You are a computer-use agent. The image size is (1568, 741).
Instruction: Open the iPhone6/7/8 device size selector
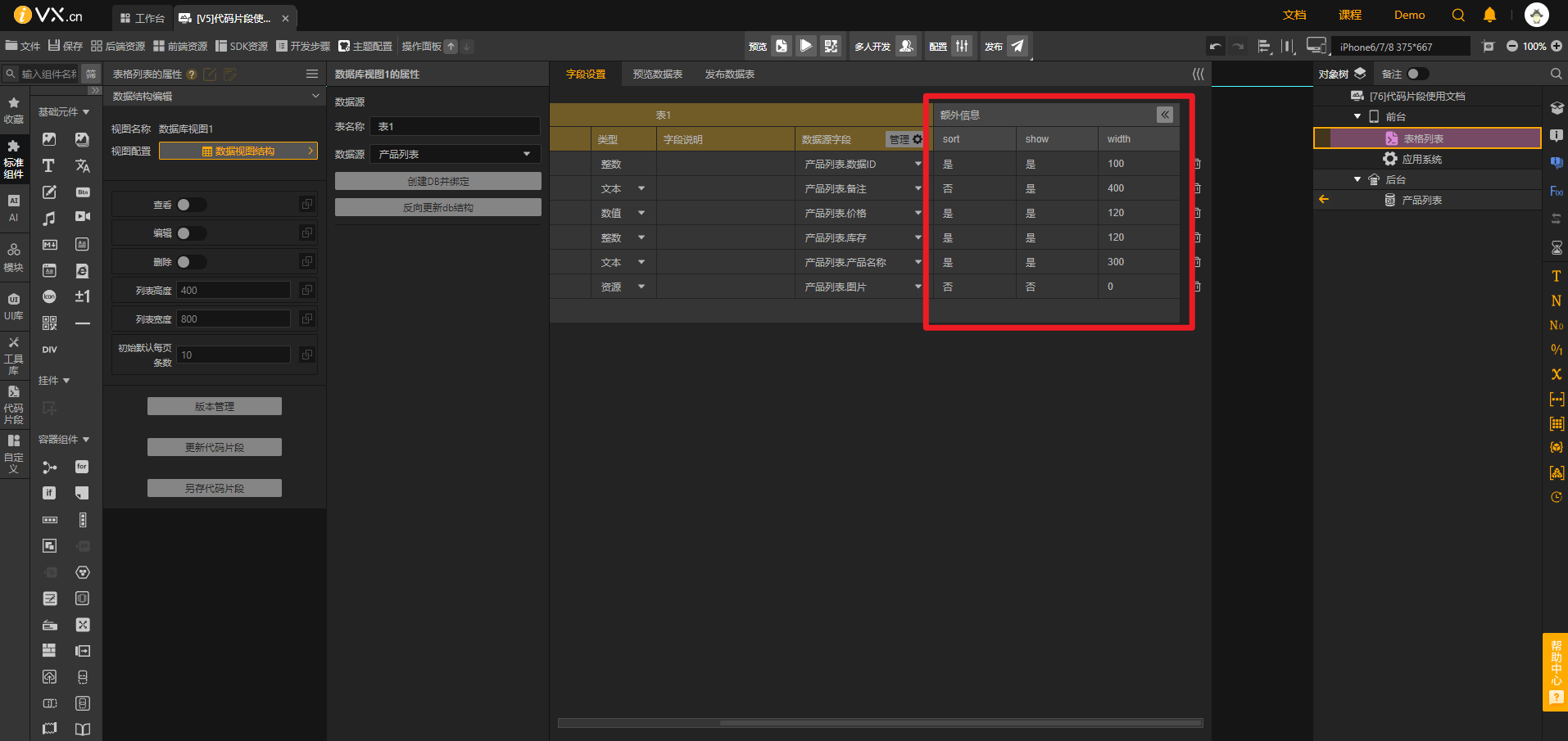(x=1401, y=47)
